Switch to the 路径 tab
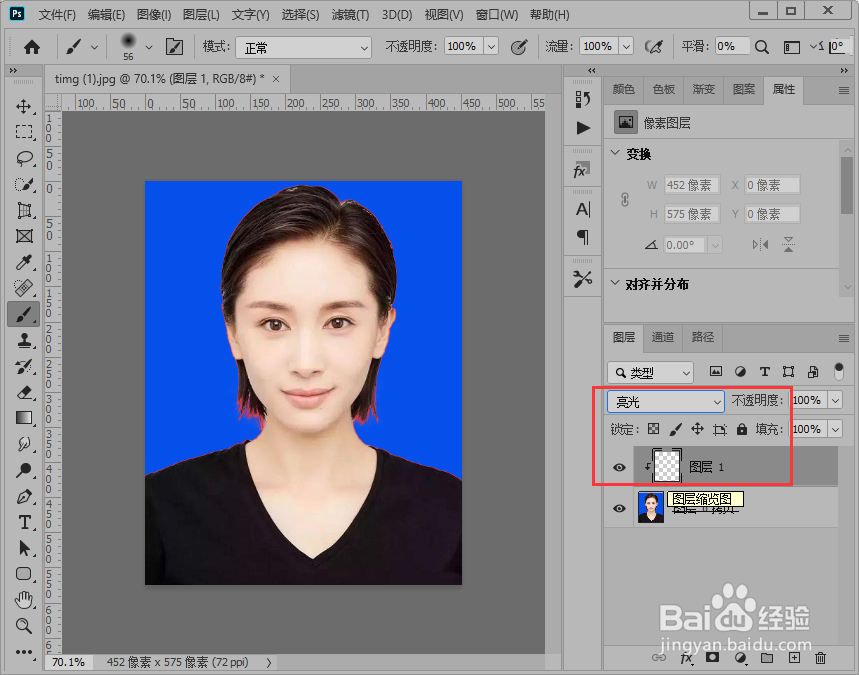 tap(703, 337)
